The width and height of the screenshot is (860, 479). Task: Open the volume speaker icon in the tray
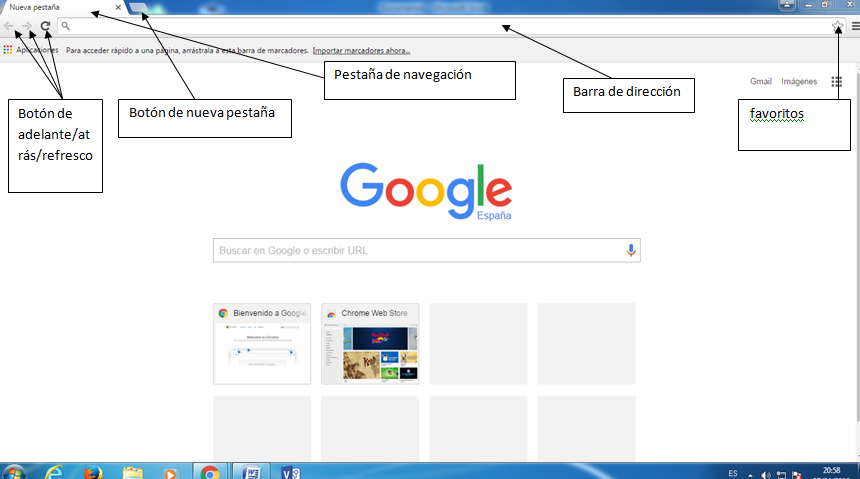766,475
